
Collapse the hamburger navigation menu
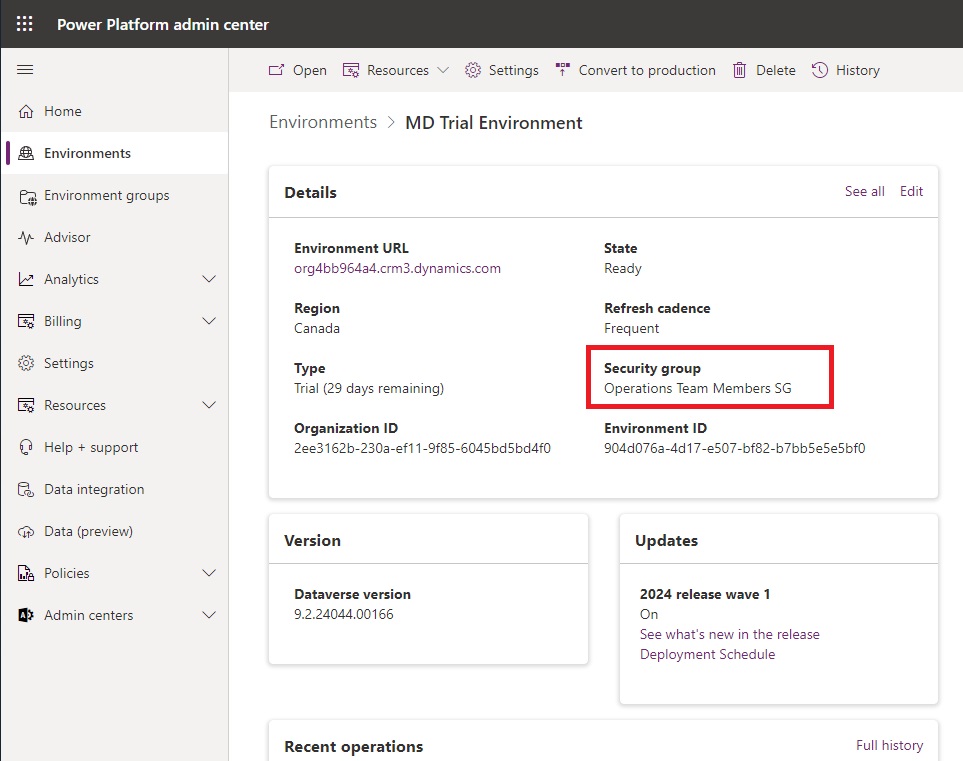(25, 69)
